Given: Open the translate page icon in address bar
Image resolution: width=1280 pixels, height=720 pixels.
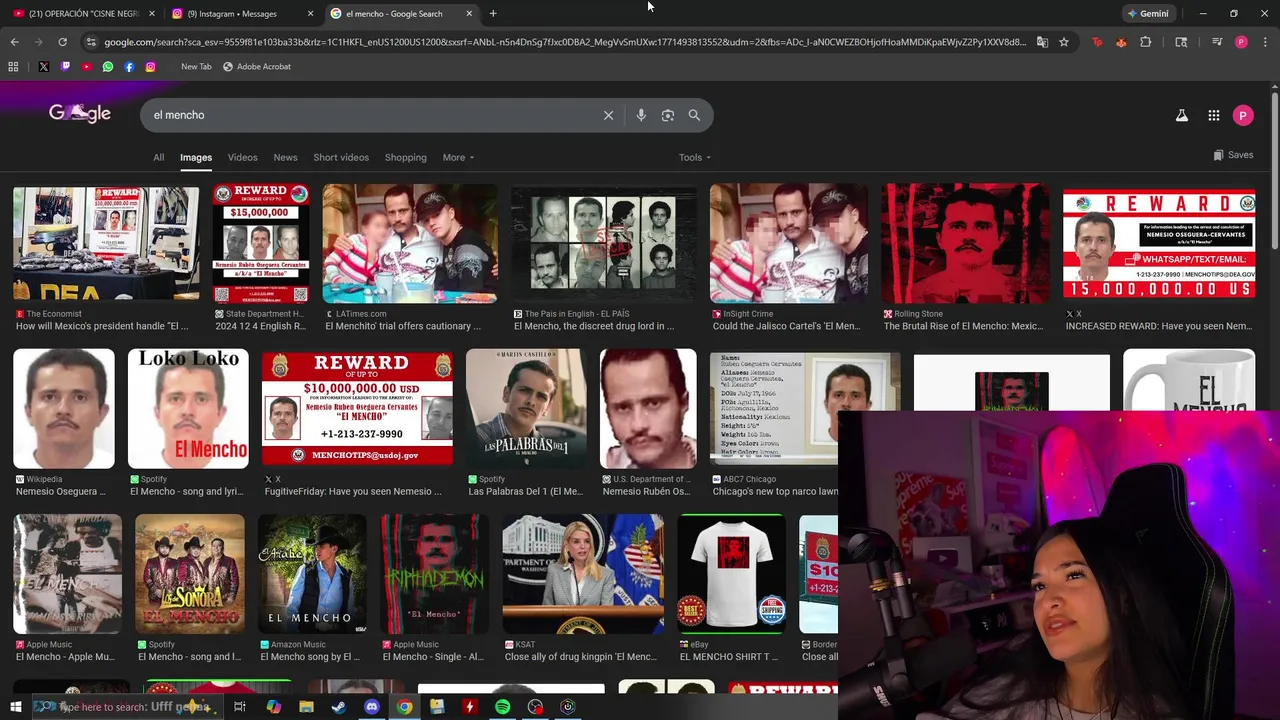Looking at the screenshot, I should click(x=1042, y=42).
